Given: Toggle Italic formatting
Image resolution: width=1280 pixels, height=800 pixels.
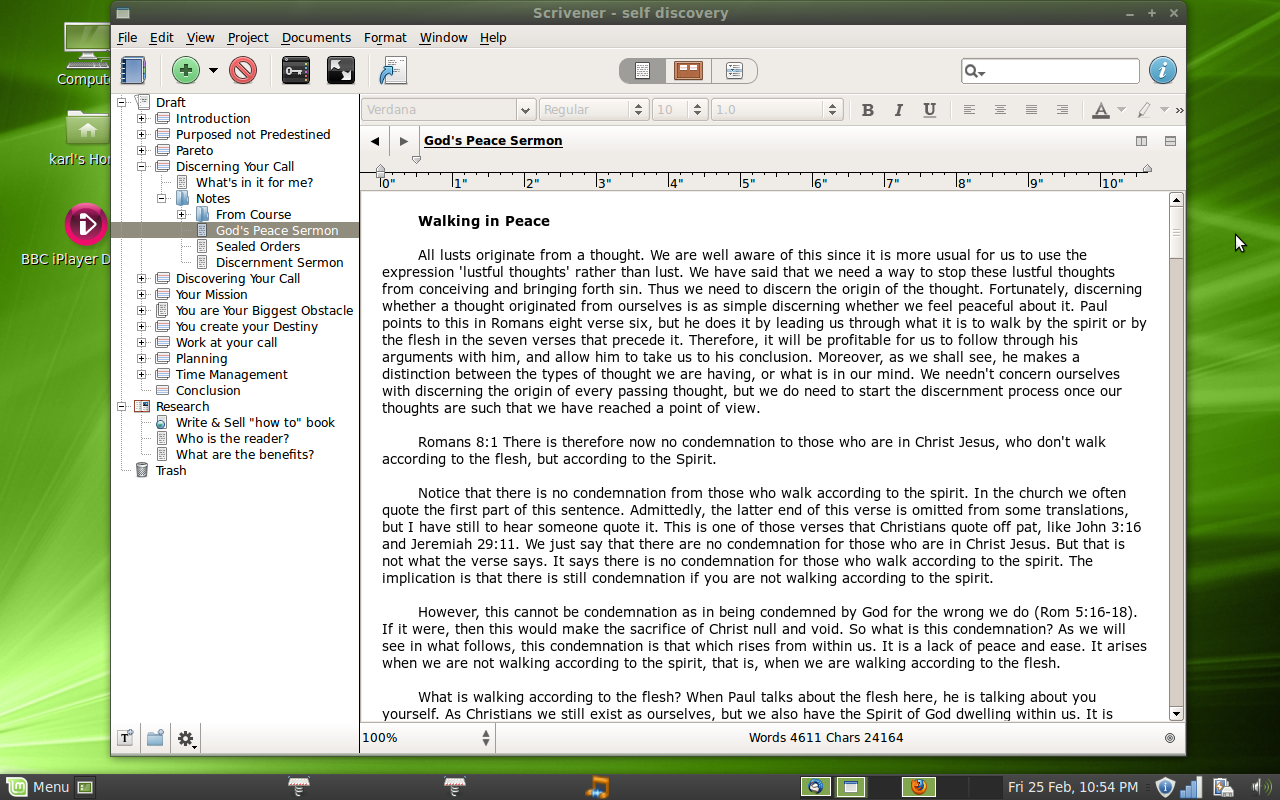Looking at the screenshot, I should tap(898, 110).
